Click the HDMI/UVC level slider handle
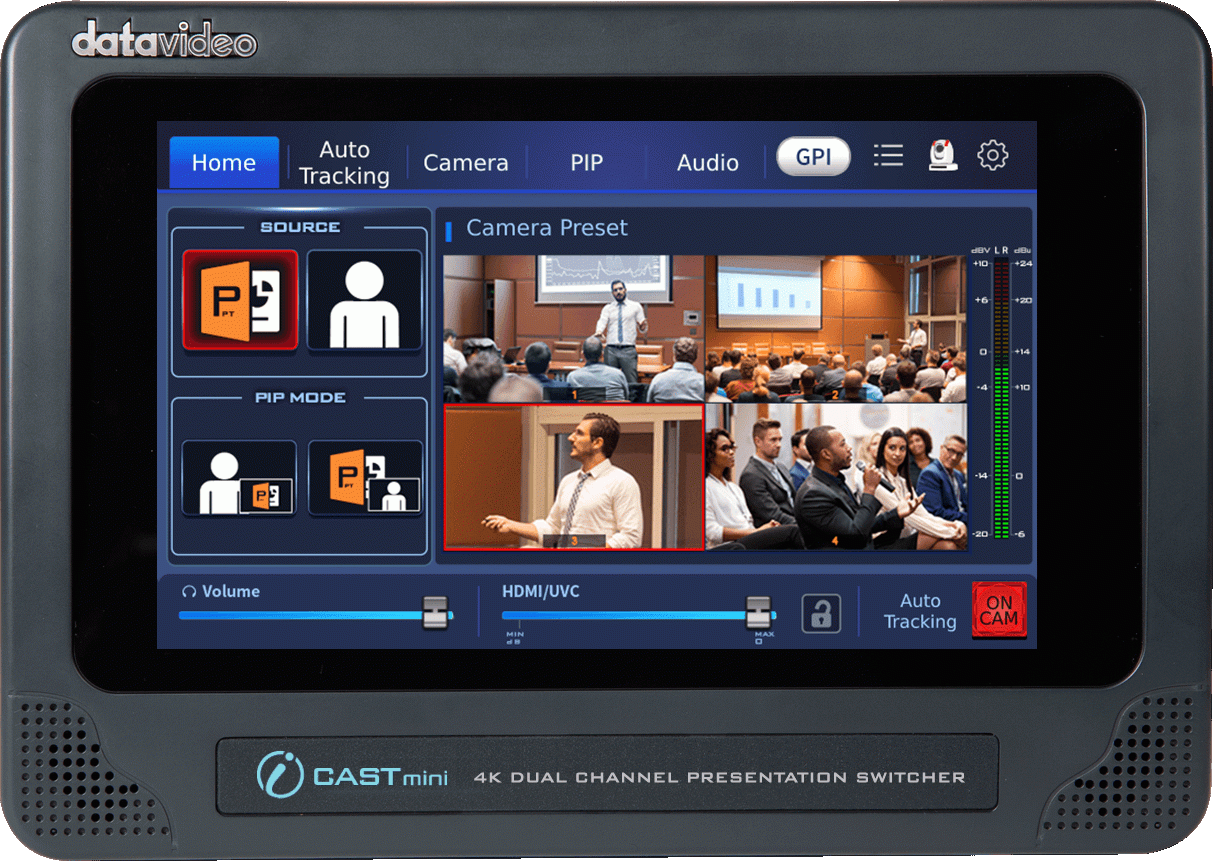The height and width of the screenshot is (861, 1213). click(759, 613)
